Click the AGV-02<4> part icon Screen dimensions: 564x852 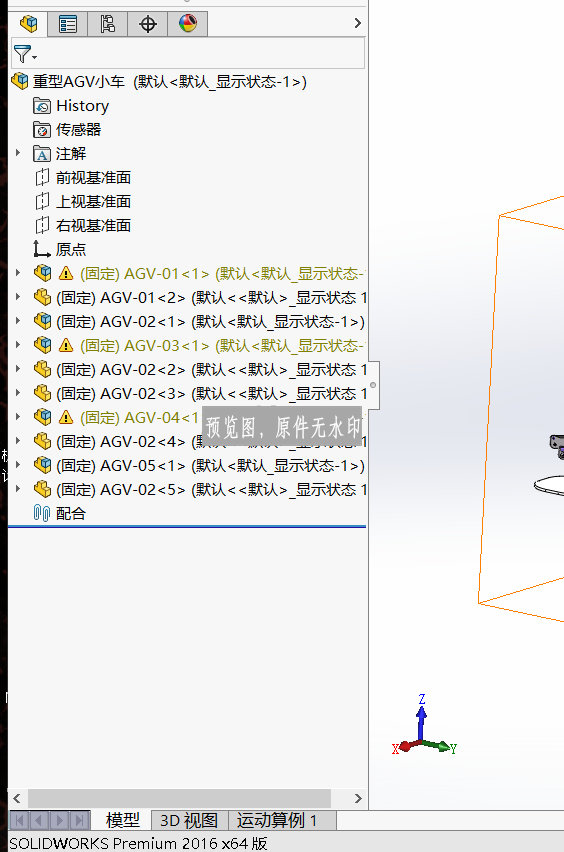coord(42,441)
